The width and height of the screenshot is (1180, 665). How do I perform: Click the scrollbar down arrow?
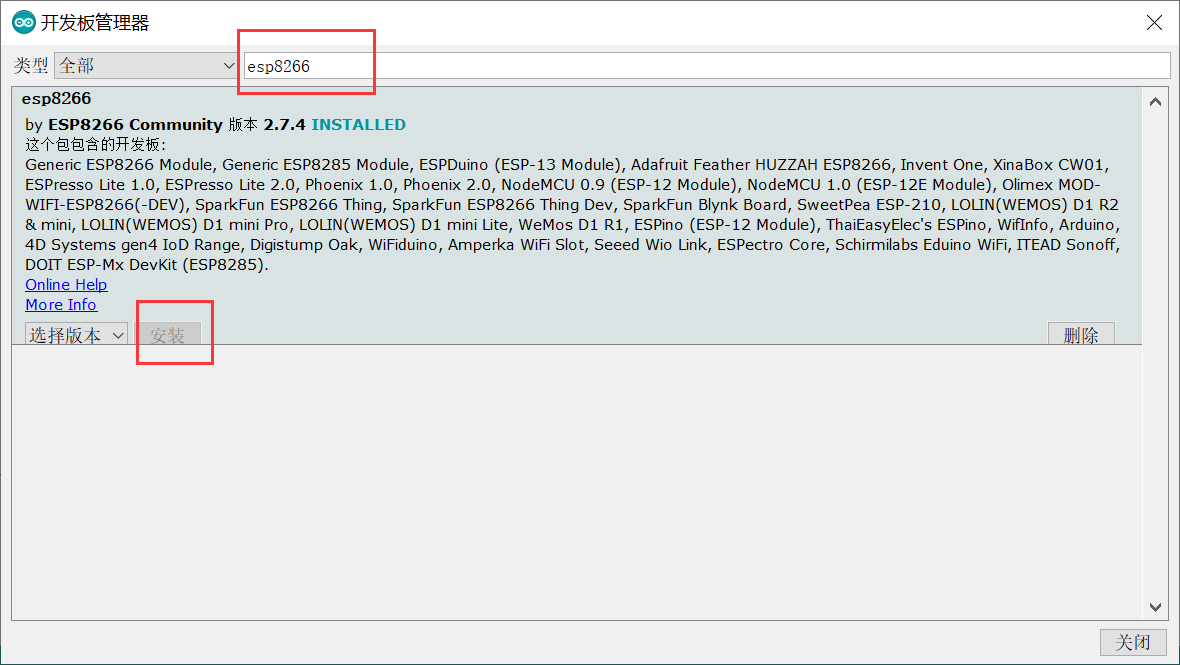coord(1155,607)
